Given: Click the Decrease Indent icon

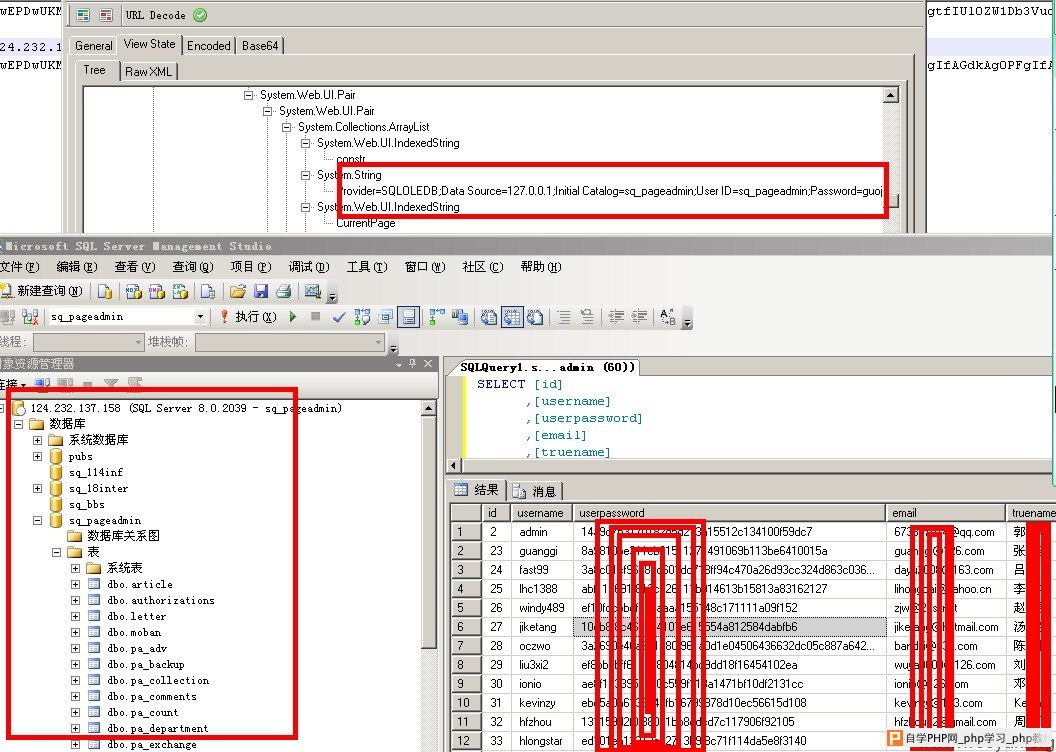Looking at the screenshot, I should coord(616,316).
